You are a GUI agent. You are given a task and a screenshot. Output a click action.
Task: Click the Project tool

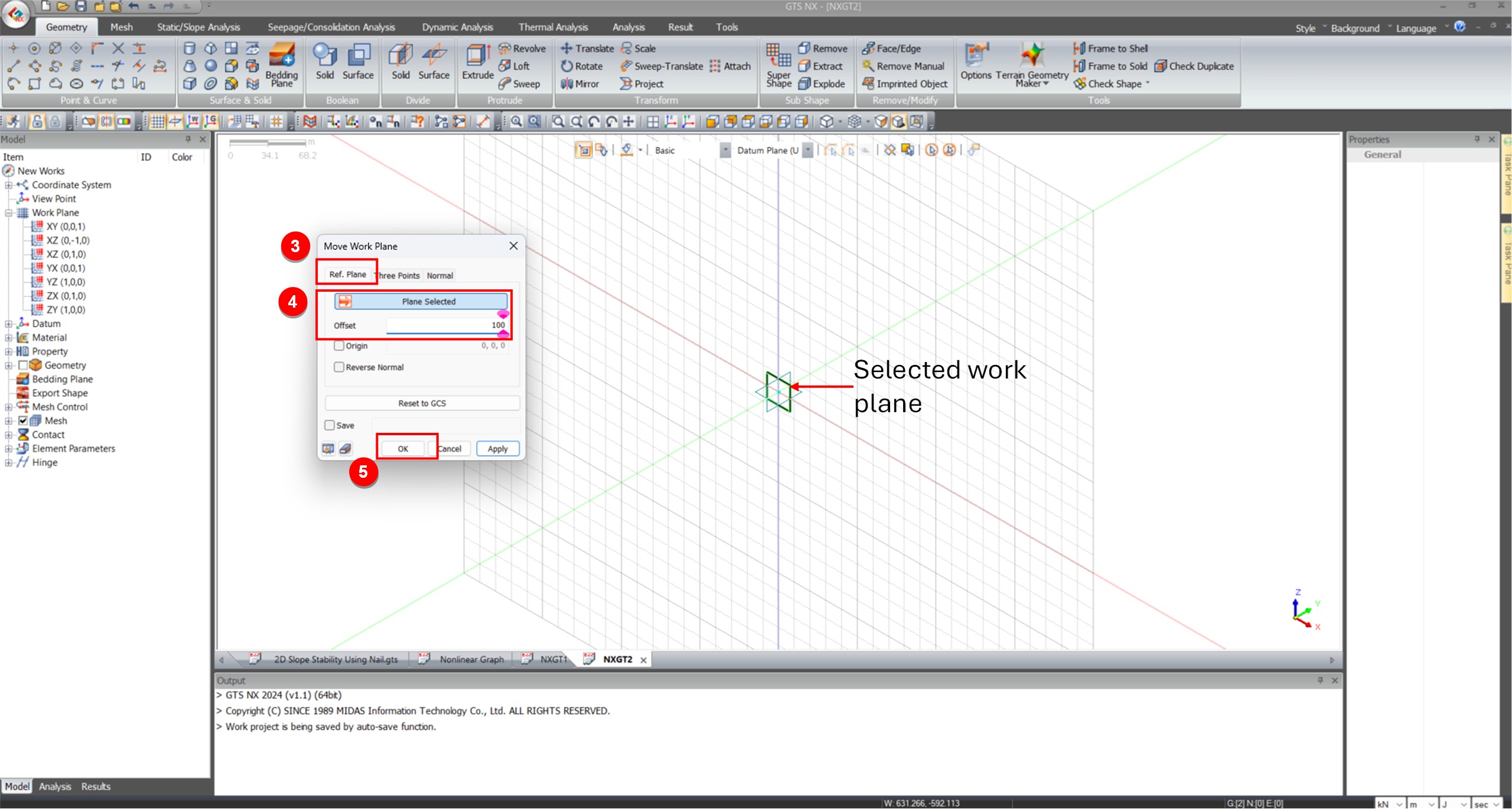click(642, 84)
